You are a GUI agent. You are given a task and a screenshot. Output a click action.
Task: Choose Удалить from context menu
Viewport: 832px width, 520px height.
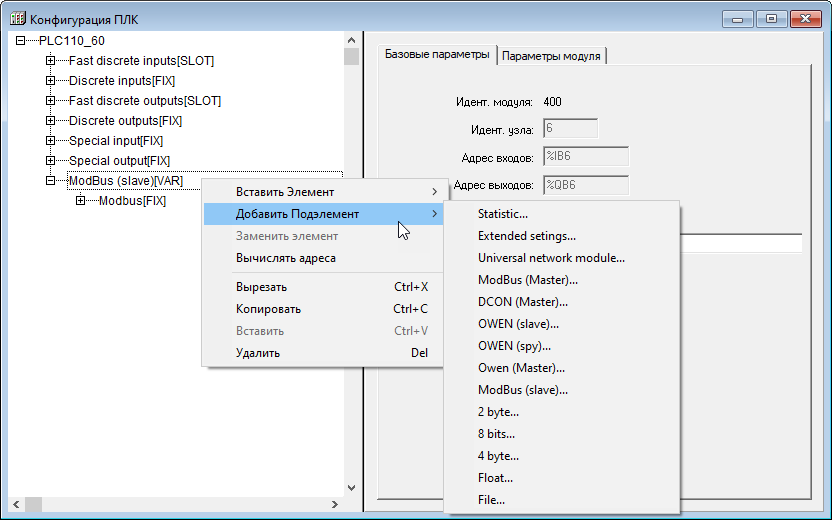(258, 353)
